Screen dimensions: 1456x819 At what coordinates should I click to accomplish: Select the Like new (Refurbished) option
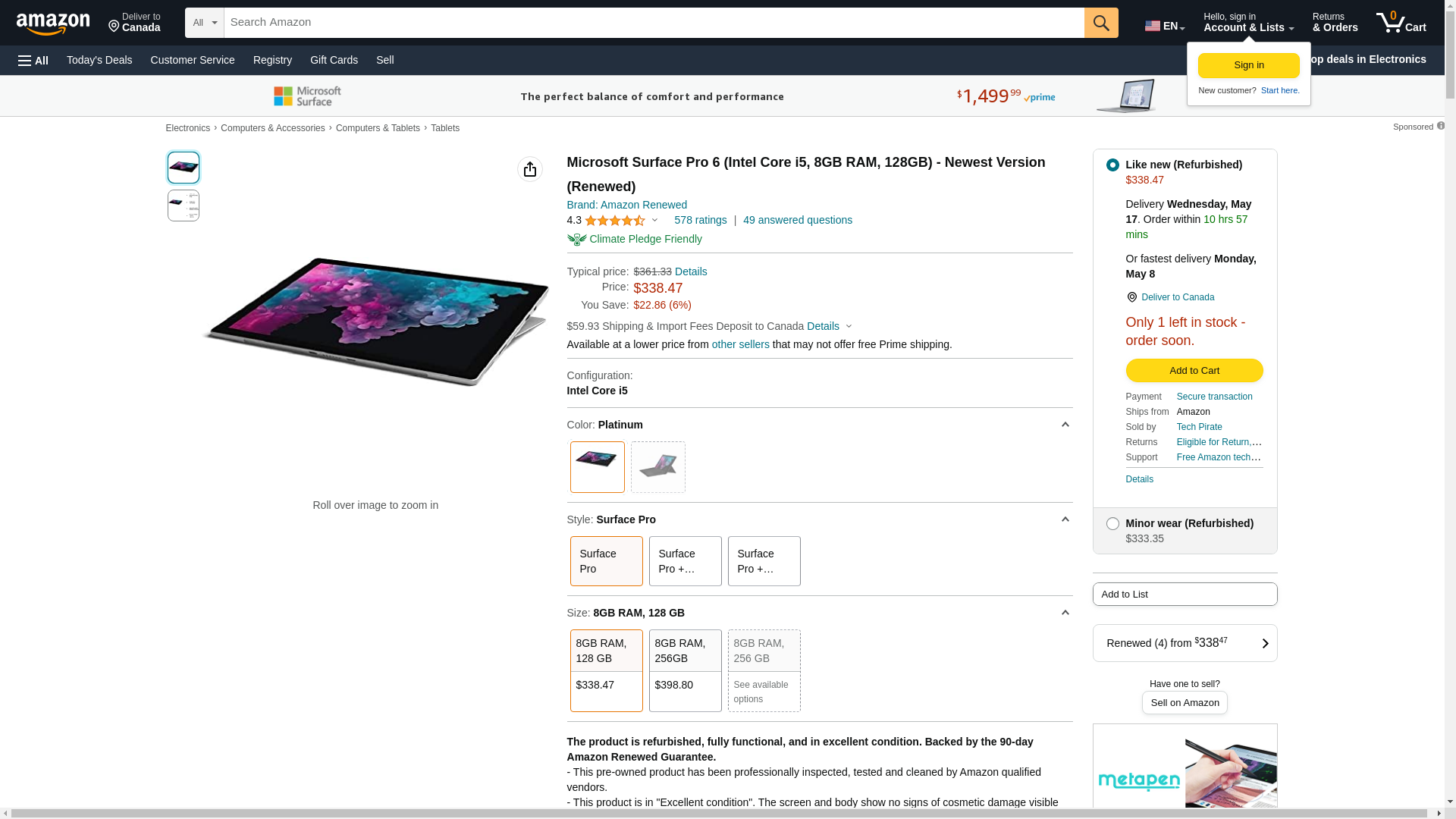[1112, 165]
